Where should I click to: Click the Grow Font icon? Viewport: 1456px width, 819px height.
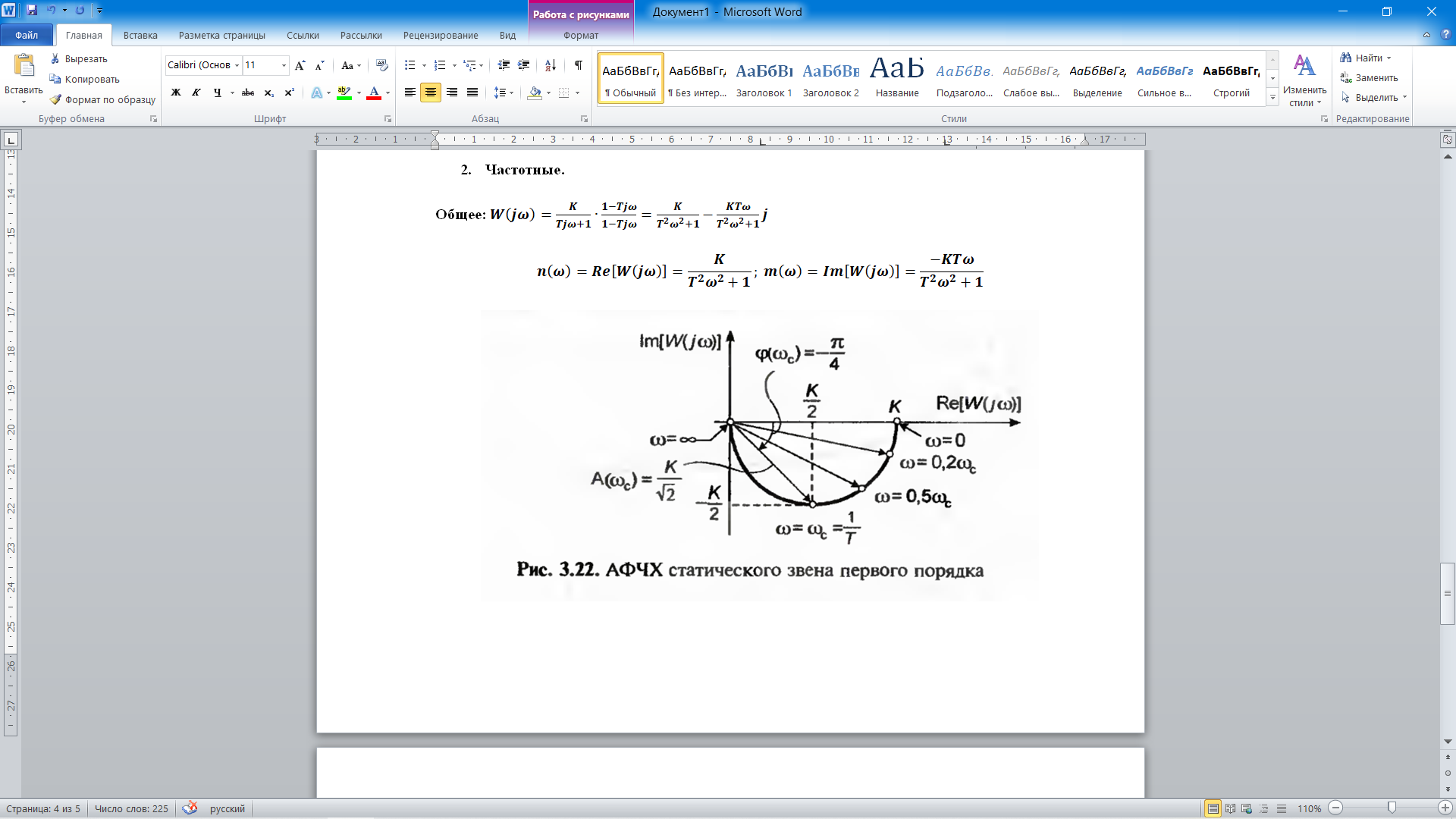(300, 65)
